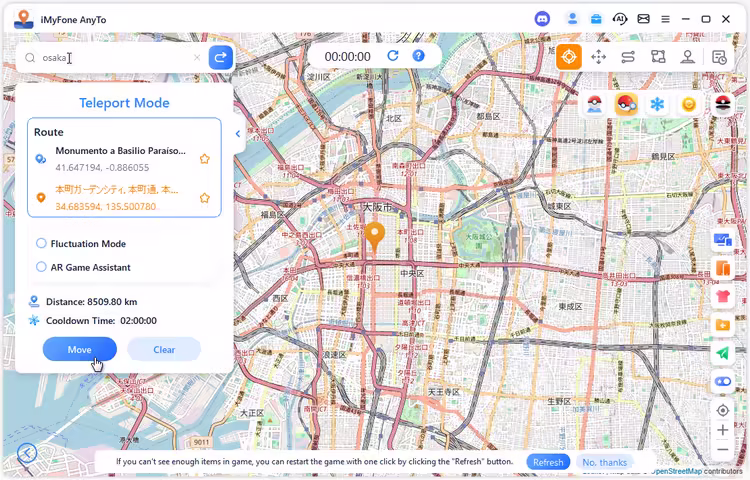Click the back arrow circle at bottom left
This screenshot has height=480, width=750.
tap(27, 452)
